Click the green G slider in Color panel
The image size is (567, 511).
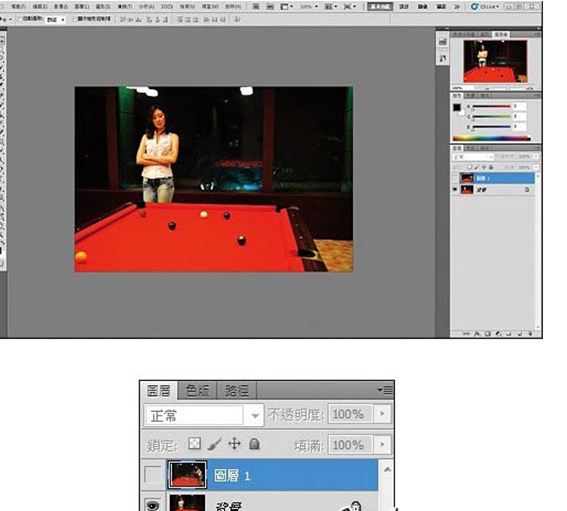coord(491,117)
